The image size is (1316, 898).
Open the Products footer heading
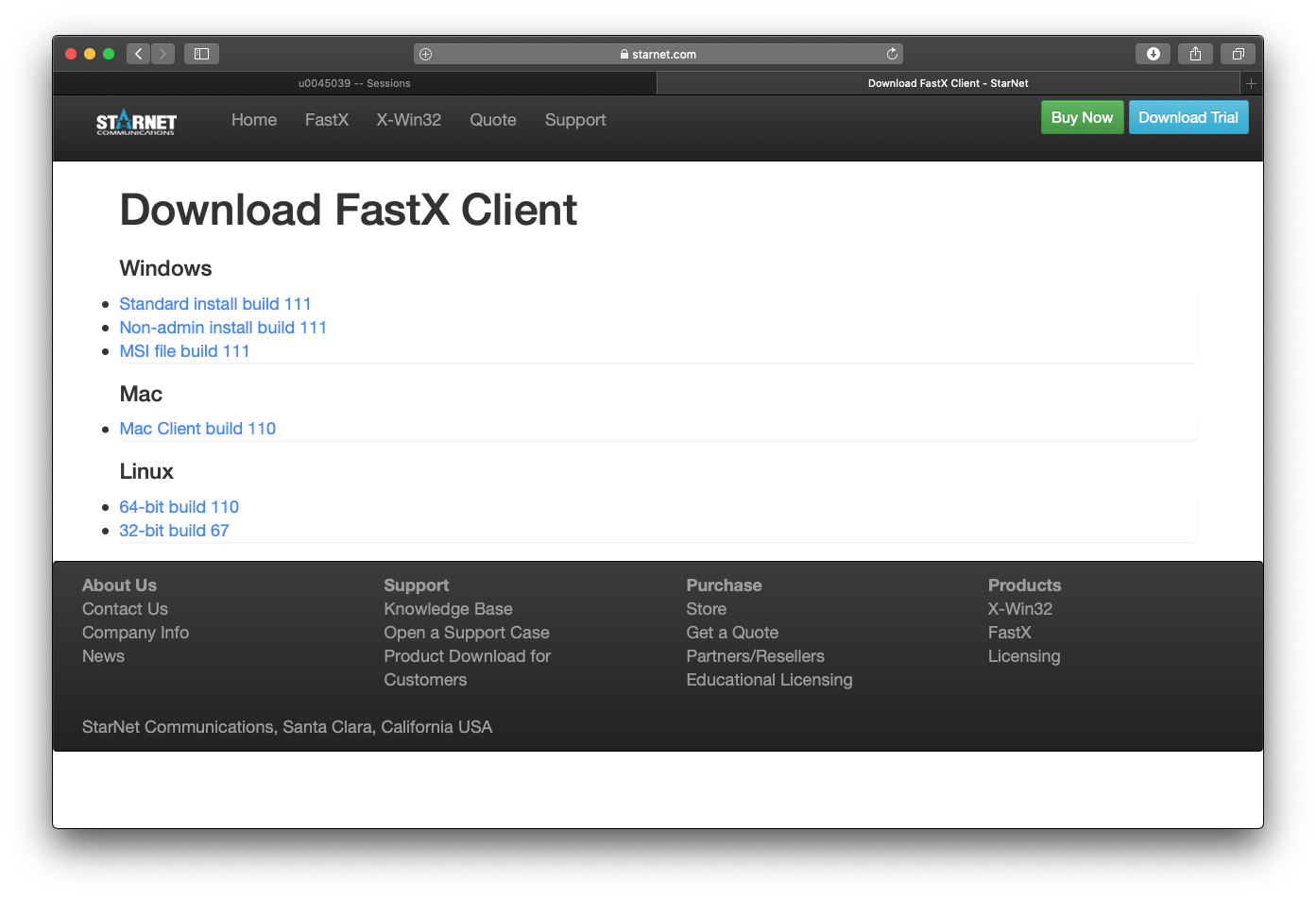(1024, 585)
